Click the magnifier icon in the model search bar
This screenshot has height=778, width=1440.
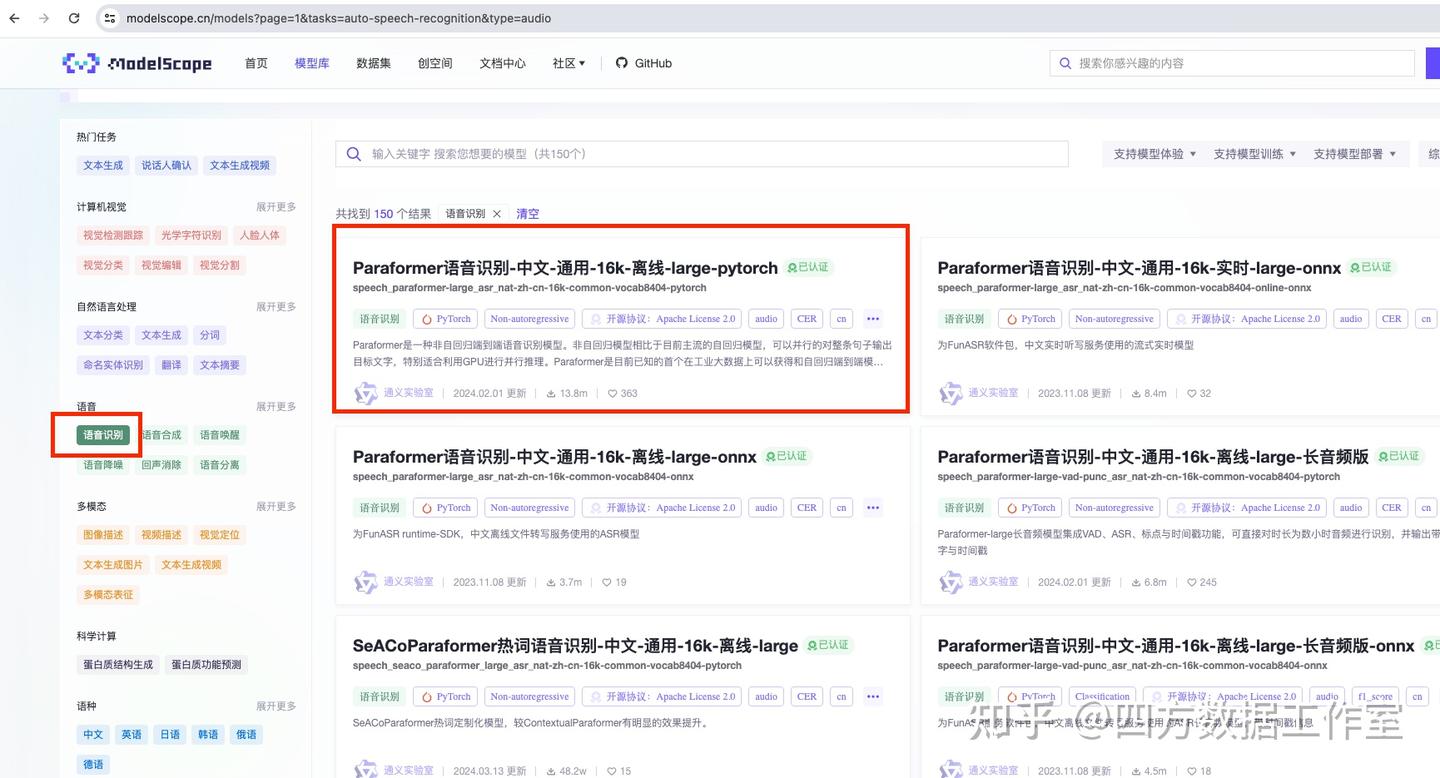pos(353,153)
